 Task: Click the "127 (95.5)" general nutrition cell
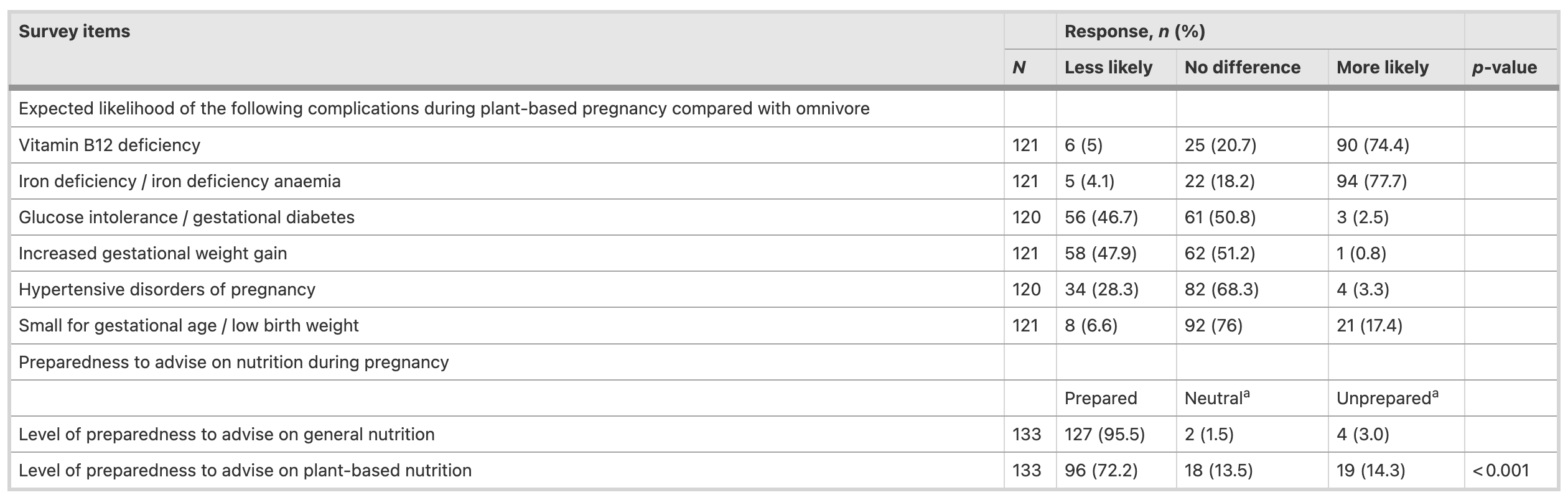tap(1104, 434)
